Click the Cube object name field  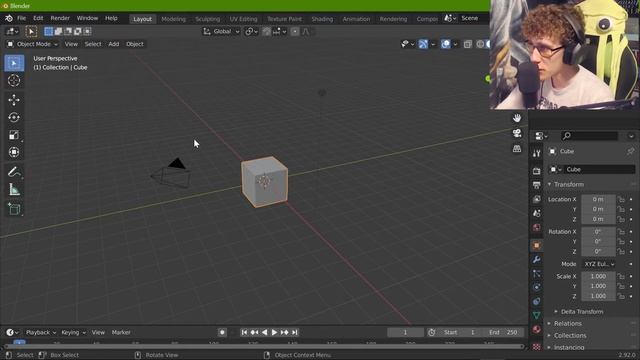click(599, 169)
